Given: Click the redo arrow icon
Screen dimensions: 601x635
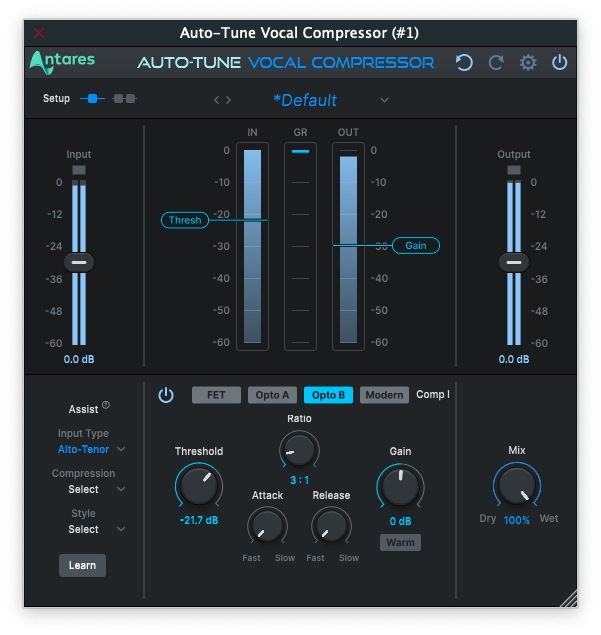Looking at the screenshot, I should (496, 63).
